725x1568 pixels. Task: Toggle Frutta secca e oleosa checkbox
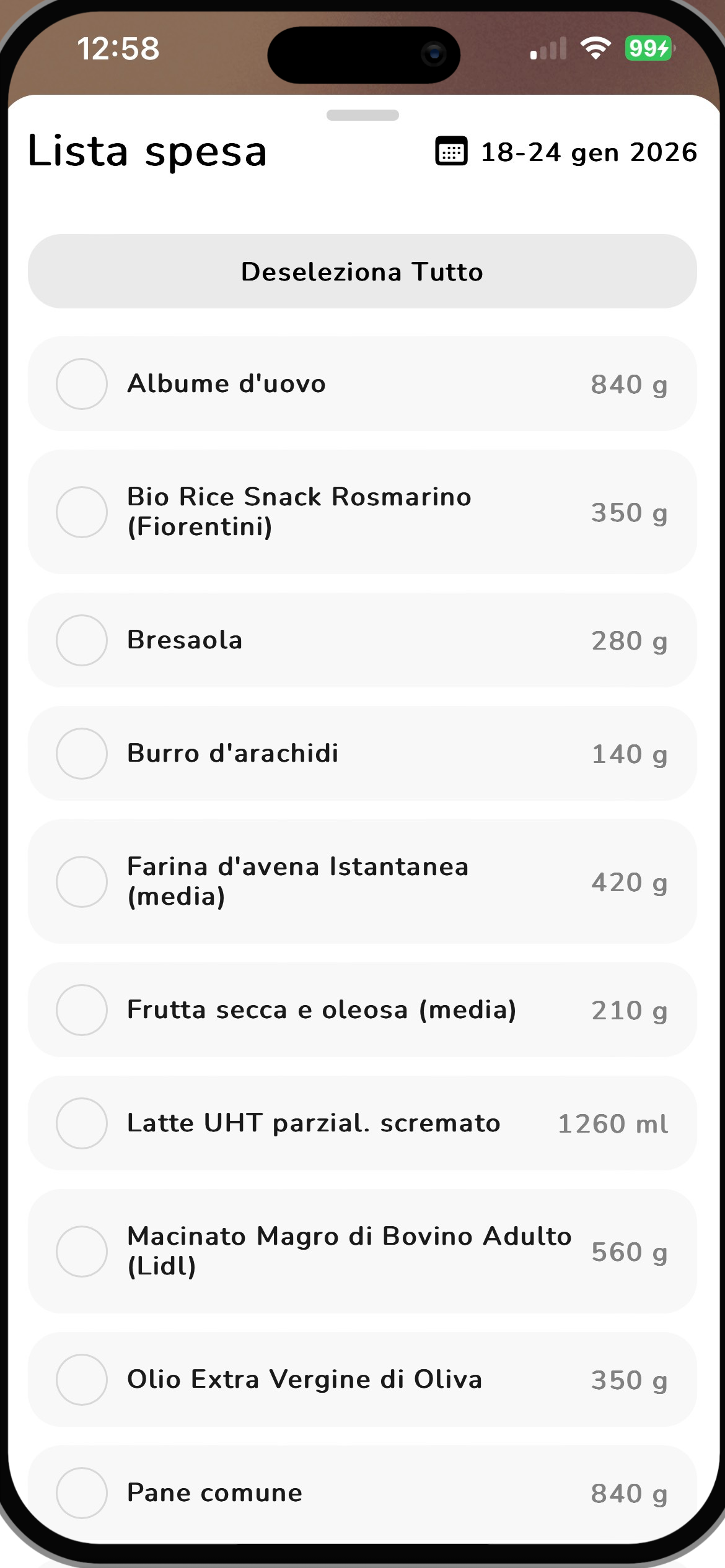[x=82, y=1010]
